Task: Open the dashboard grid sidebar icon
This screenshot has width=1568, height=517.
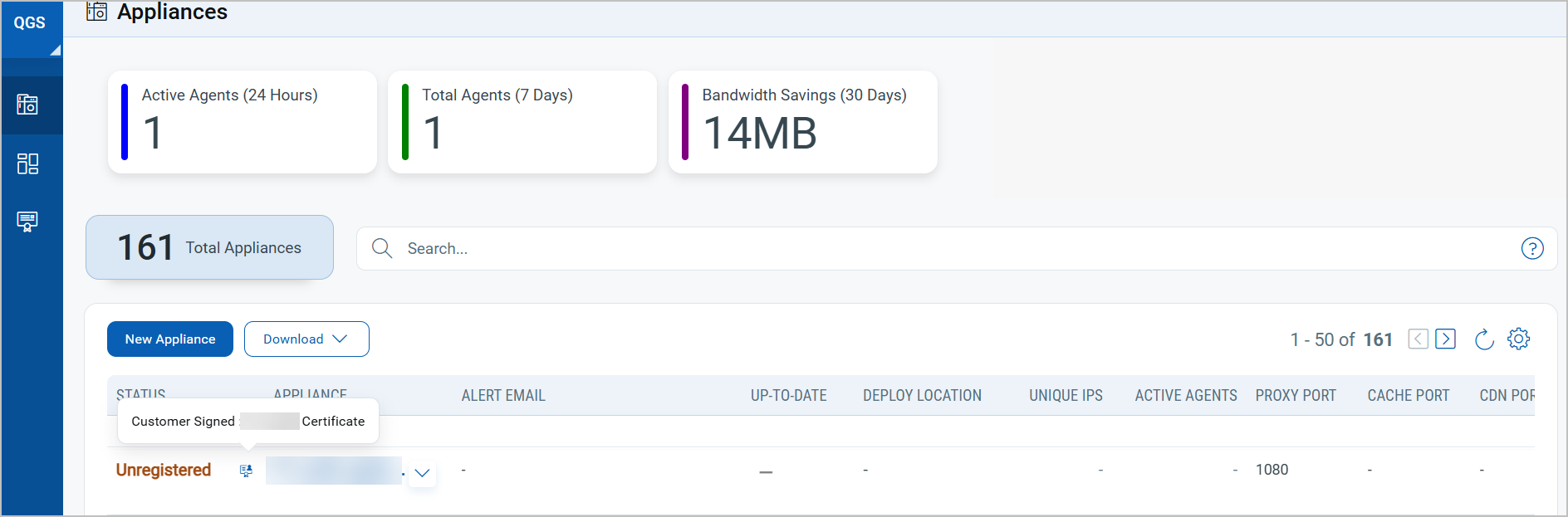Action: (27, 163)
